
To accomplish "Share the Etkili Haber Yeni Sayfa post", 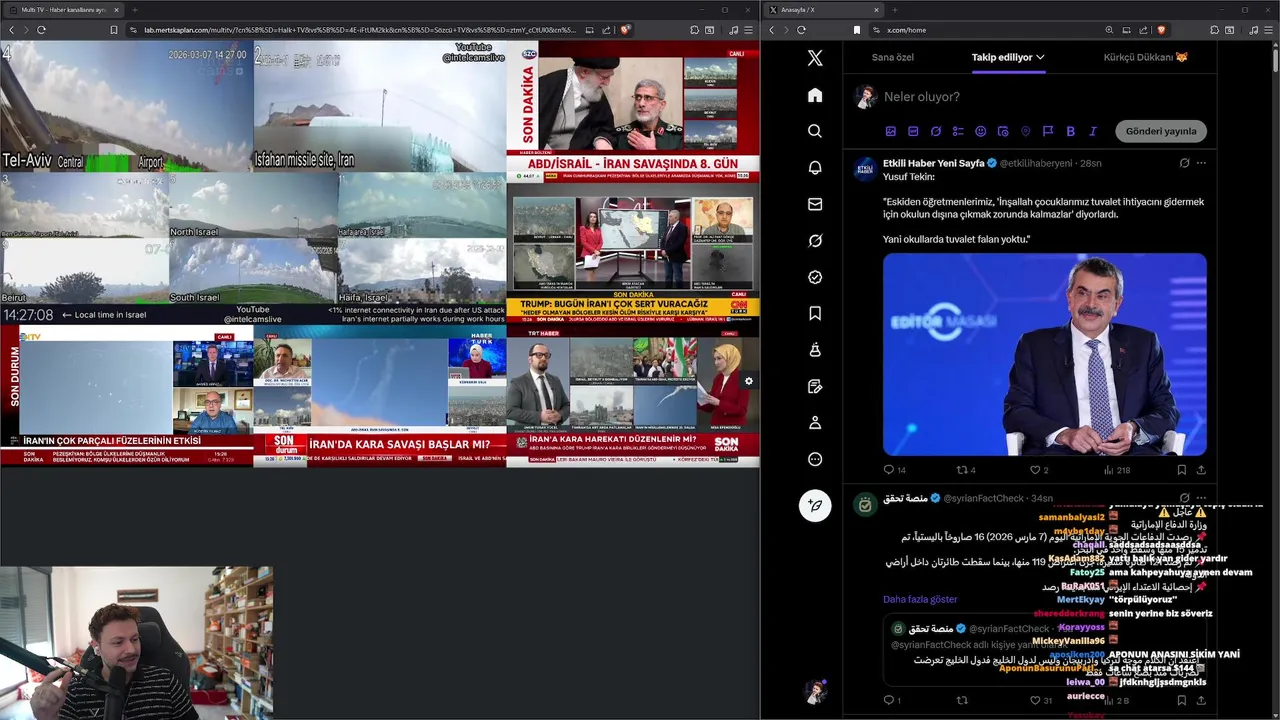I will pyautogui.click(x=1201, y=470).
